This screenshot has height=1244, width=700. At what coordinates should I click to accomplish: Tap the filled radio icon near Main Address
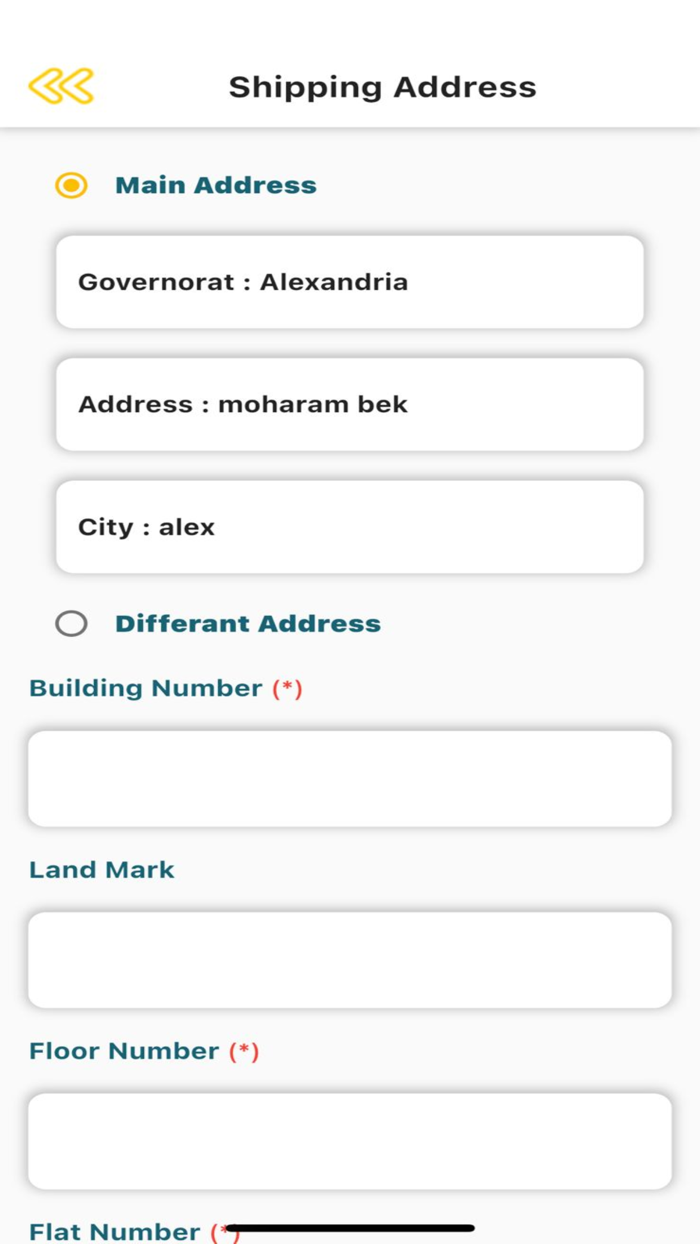tap(70, 185)
